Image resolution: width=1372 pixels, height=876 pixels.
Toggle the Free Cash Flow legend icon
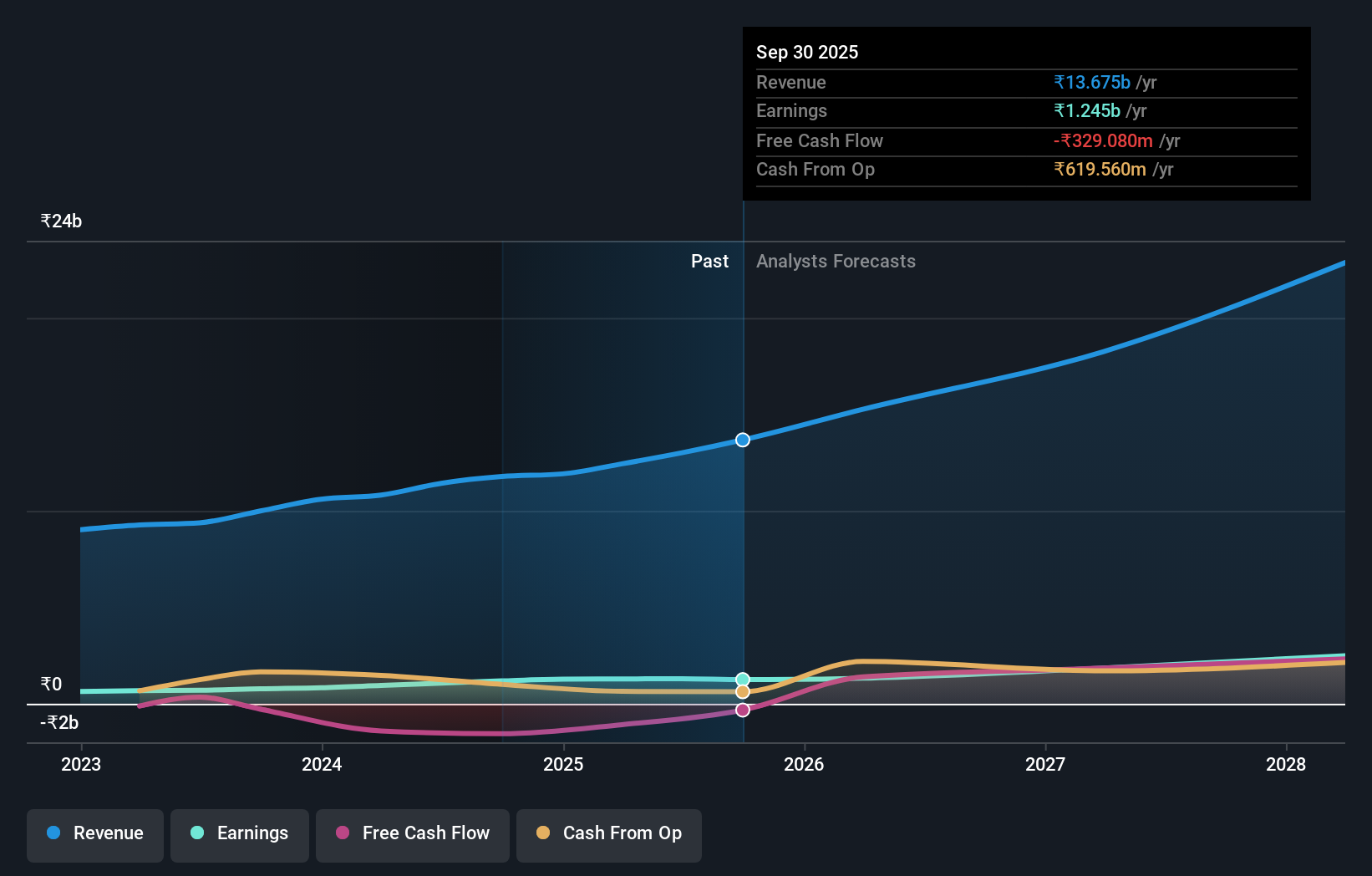point(342,833)
